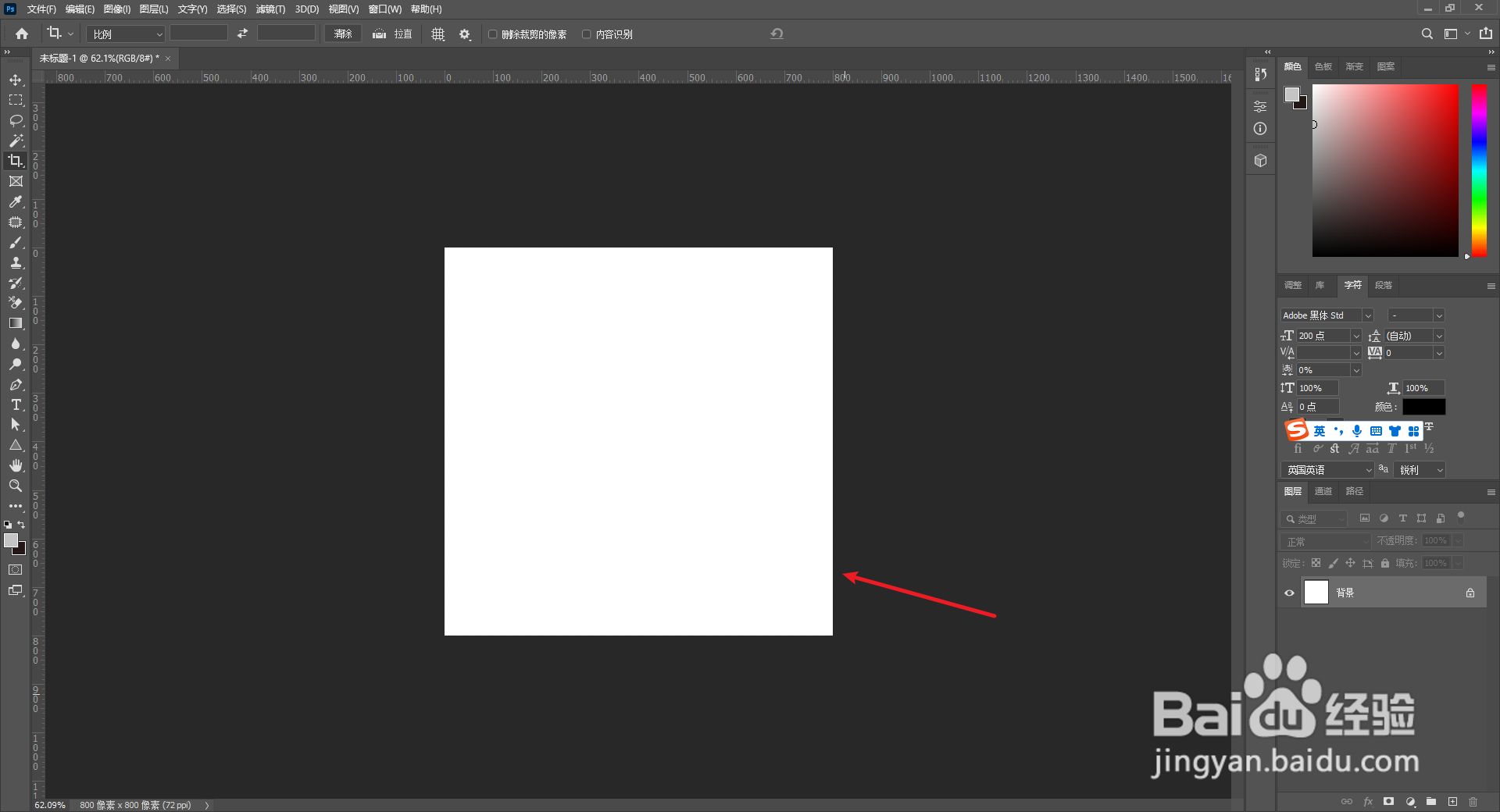
Task: Open the 锐利 anti-aliasing dropdown
Action: click(1420, 470)
